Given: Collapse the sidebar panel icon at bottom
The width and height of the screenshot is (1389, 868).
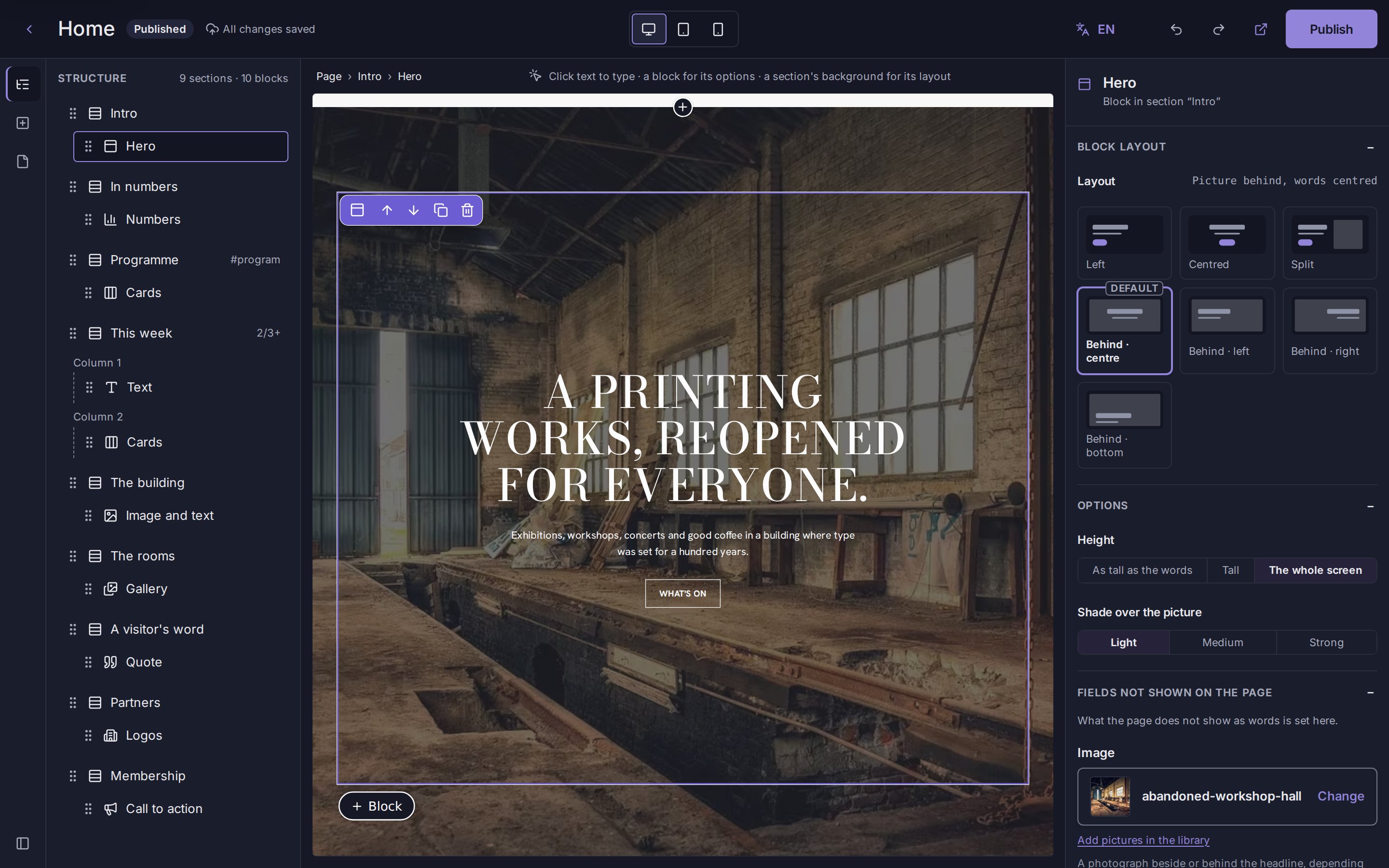Looking at the screenshot, I should [x=23, y=843].
